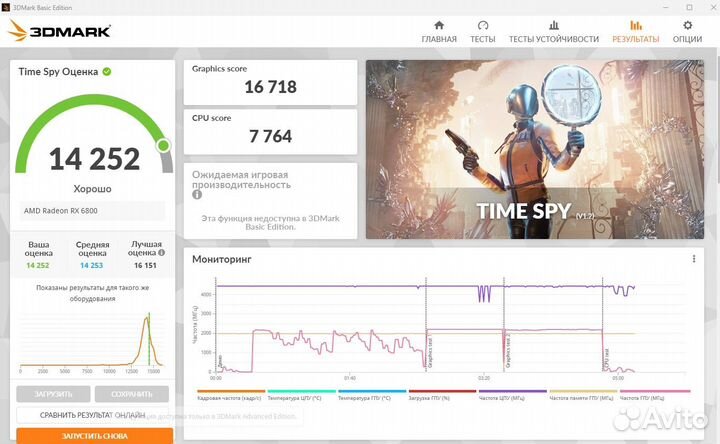Image resolution: width=720 pixels, height=444 pixels.
Task: Open the ГЛАВНАЯ home tab
Action: pyautogui.click(x=439, y=31)
